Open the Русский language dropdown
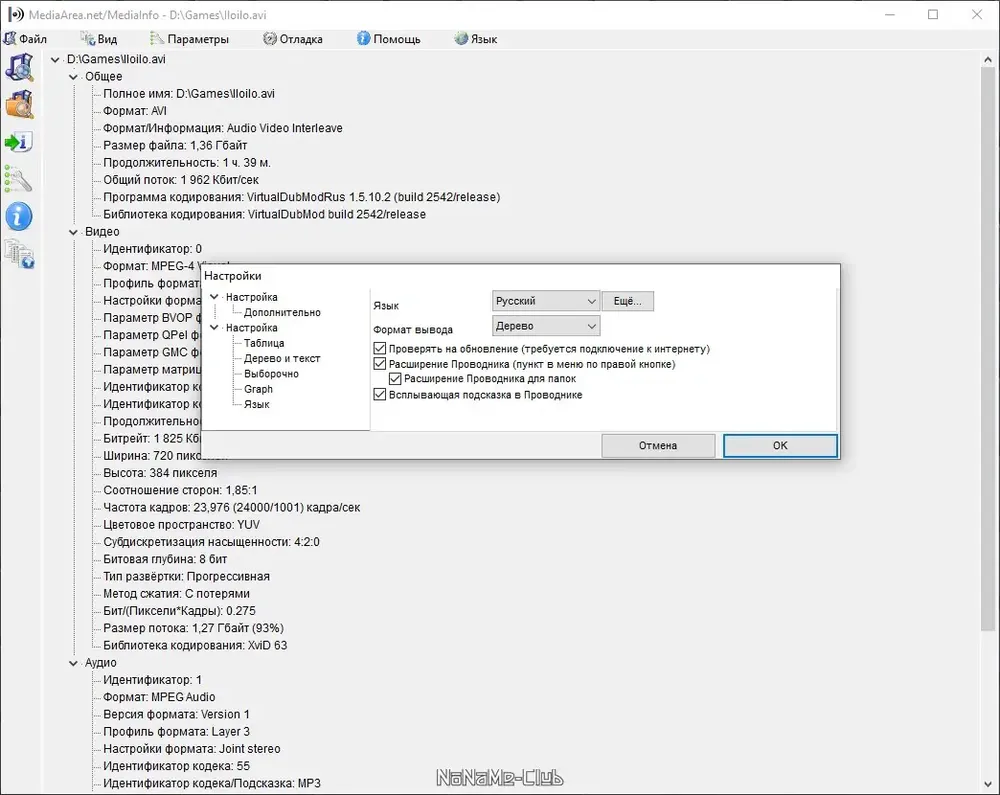This screenshot has width=1000, height=795. (546, 301)
